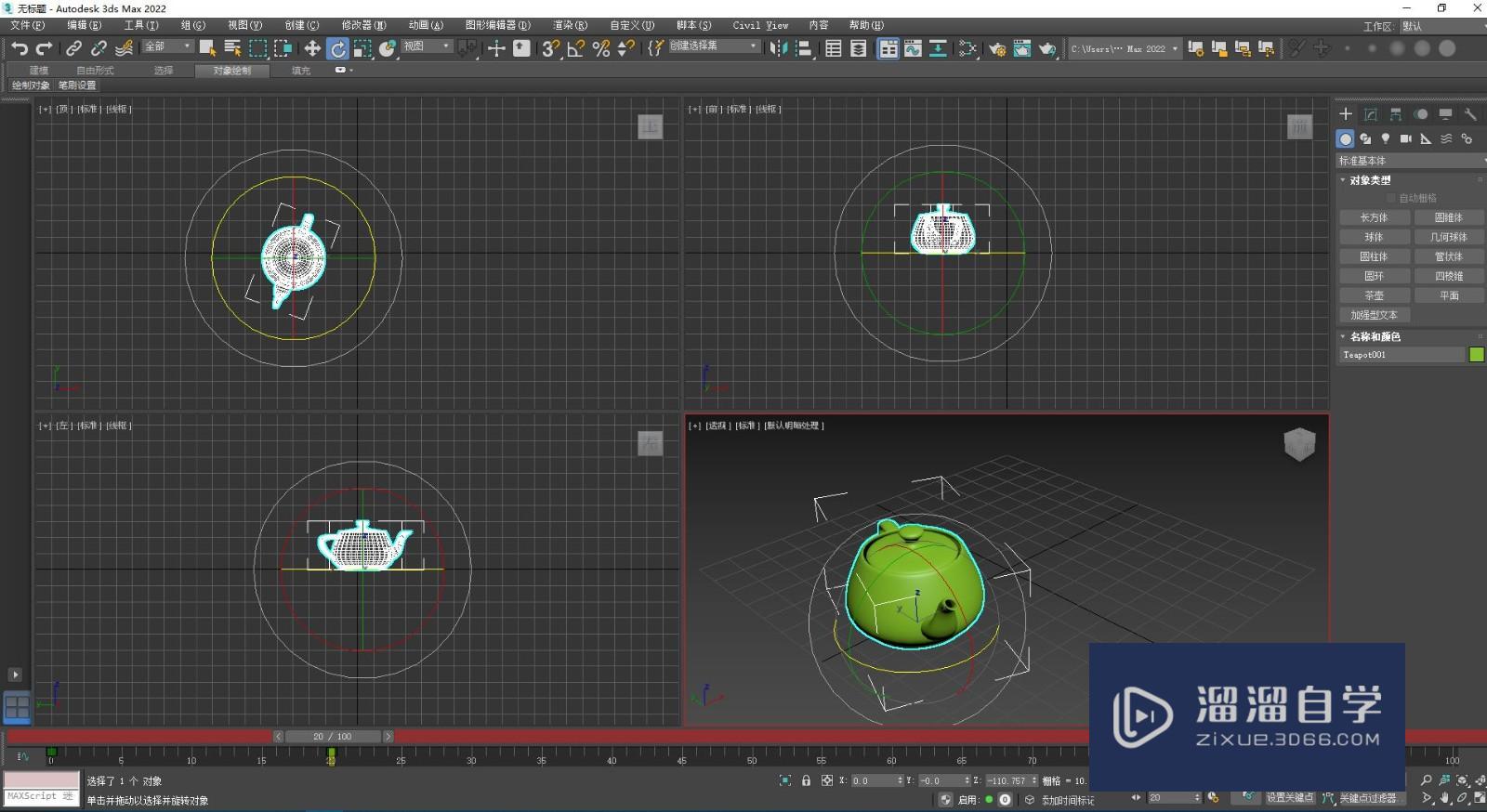Click the 管状体 button
Screen dimensions: 1487x812
pyautogui.click(x=1448, y=256)
